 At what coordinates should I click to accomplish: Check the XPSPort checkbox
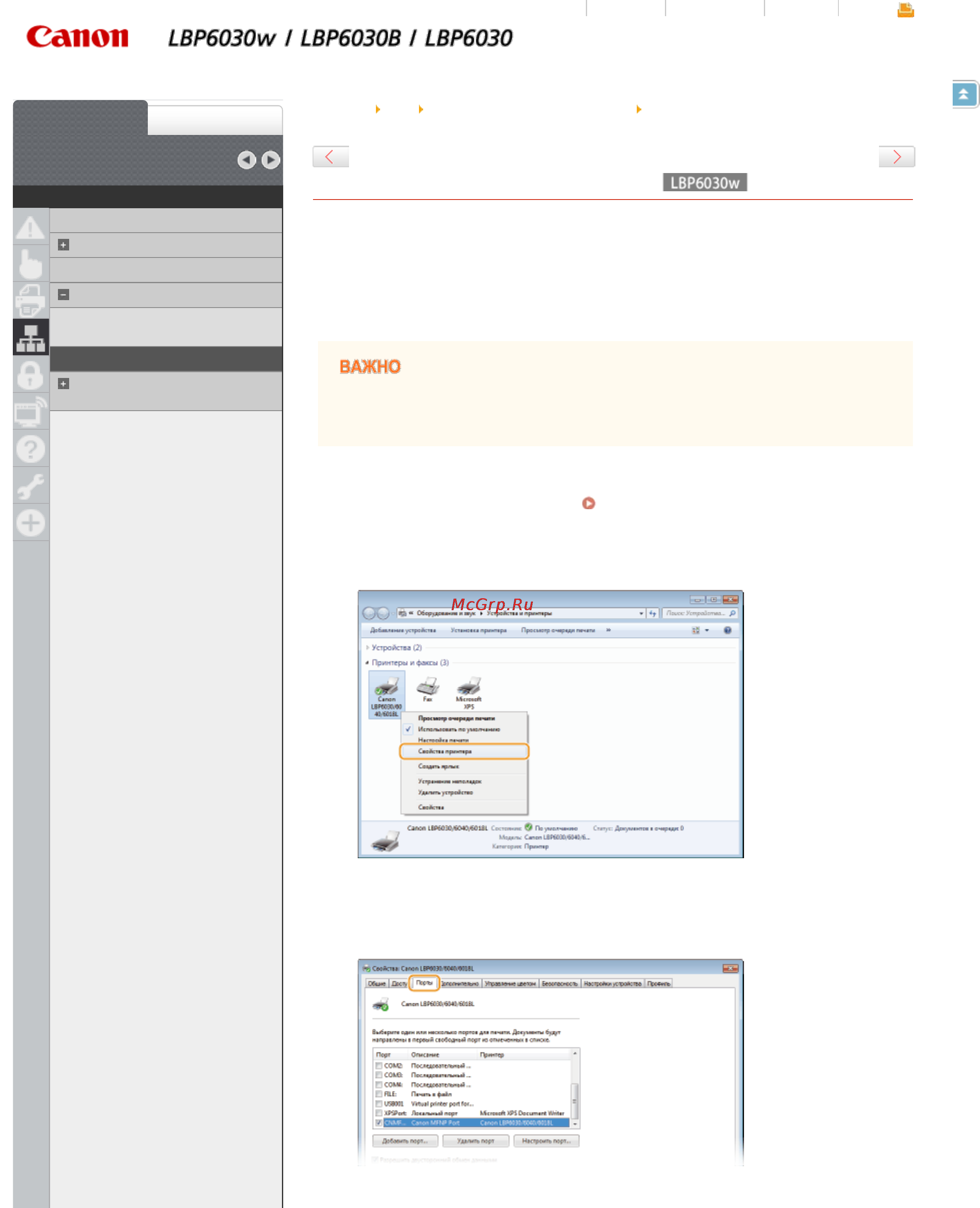(379, 1113)
